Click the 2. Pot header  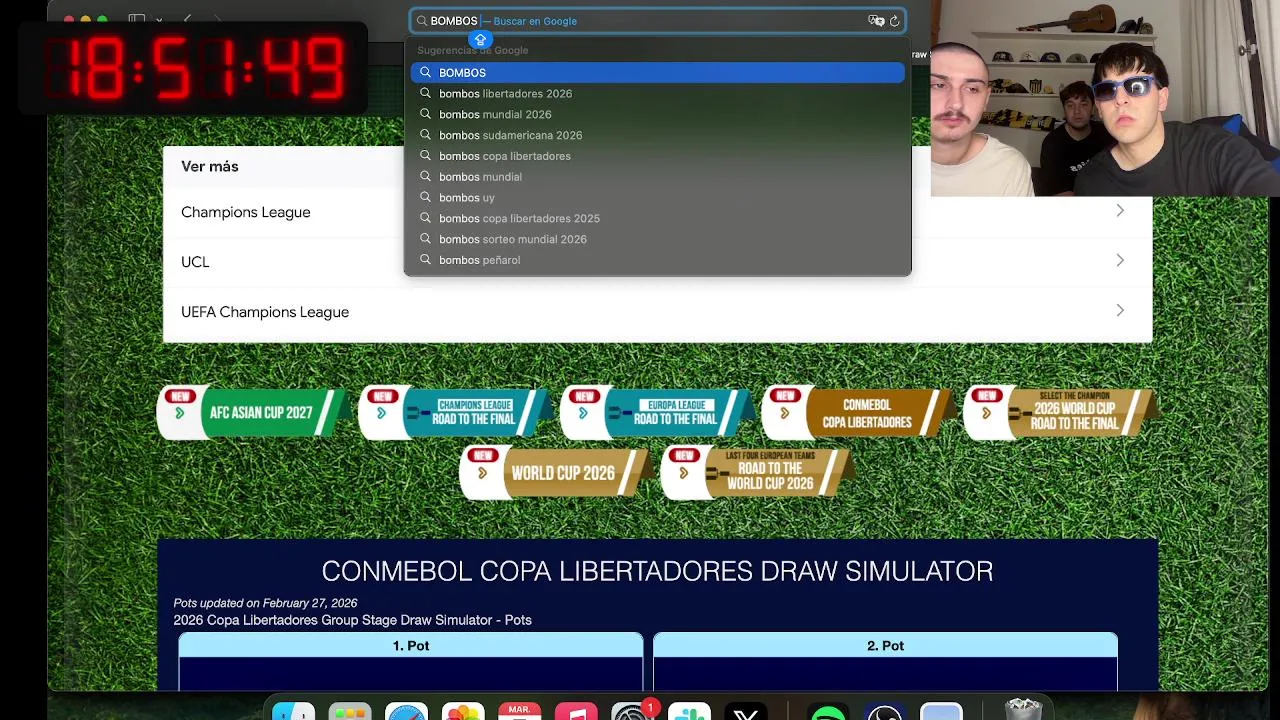coord(885,645)
